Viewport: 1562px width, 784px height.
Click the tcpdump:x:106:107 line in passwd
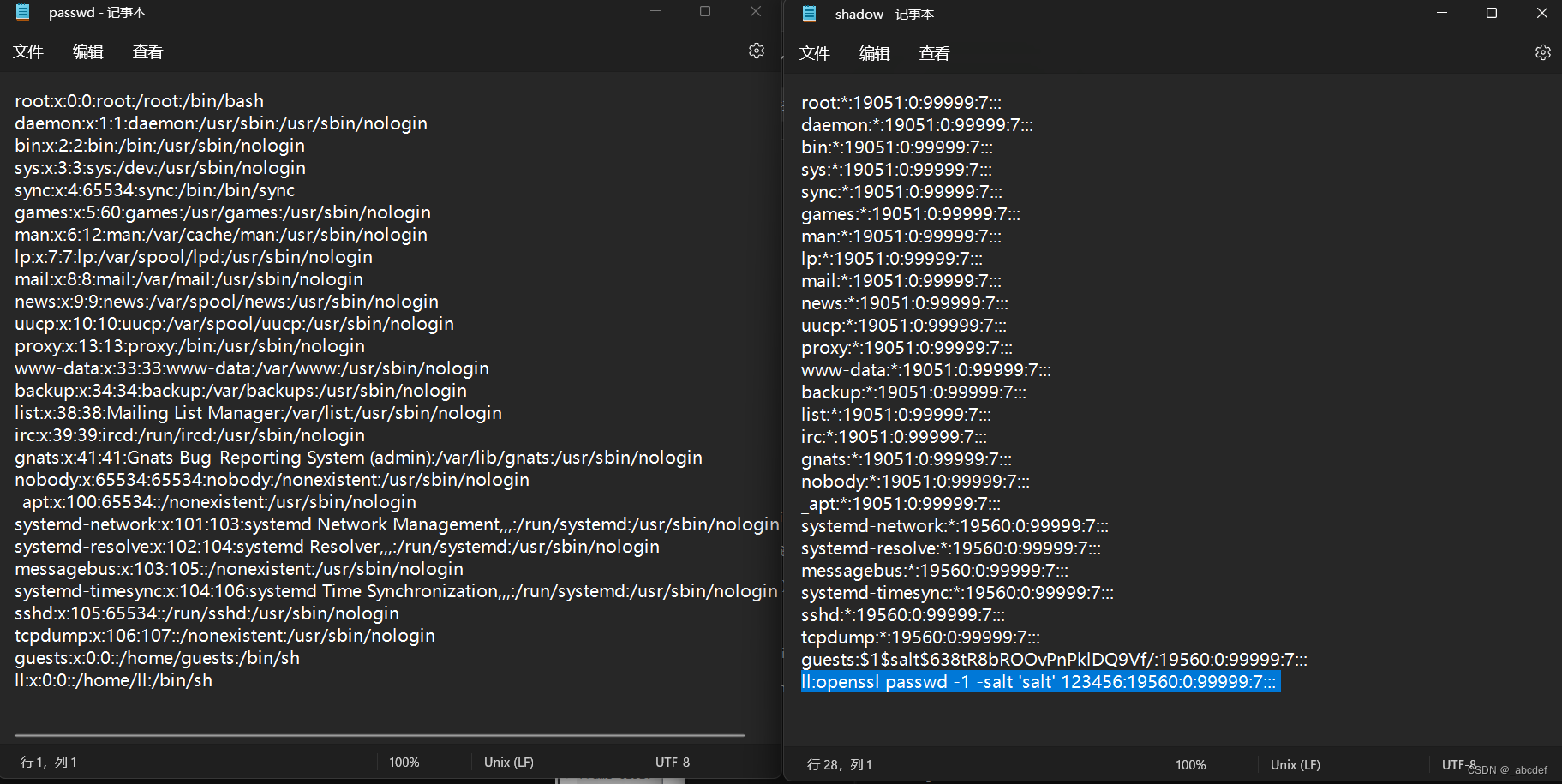[x=224, y=636]
